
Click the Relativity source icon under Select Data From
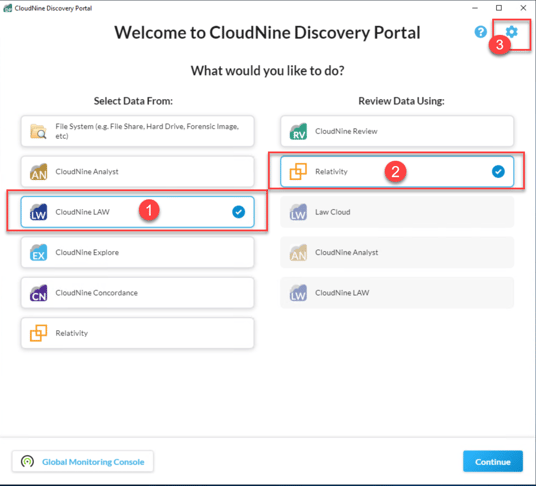point(38,333)
